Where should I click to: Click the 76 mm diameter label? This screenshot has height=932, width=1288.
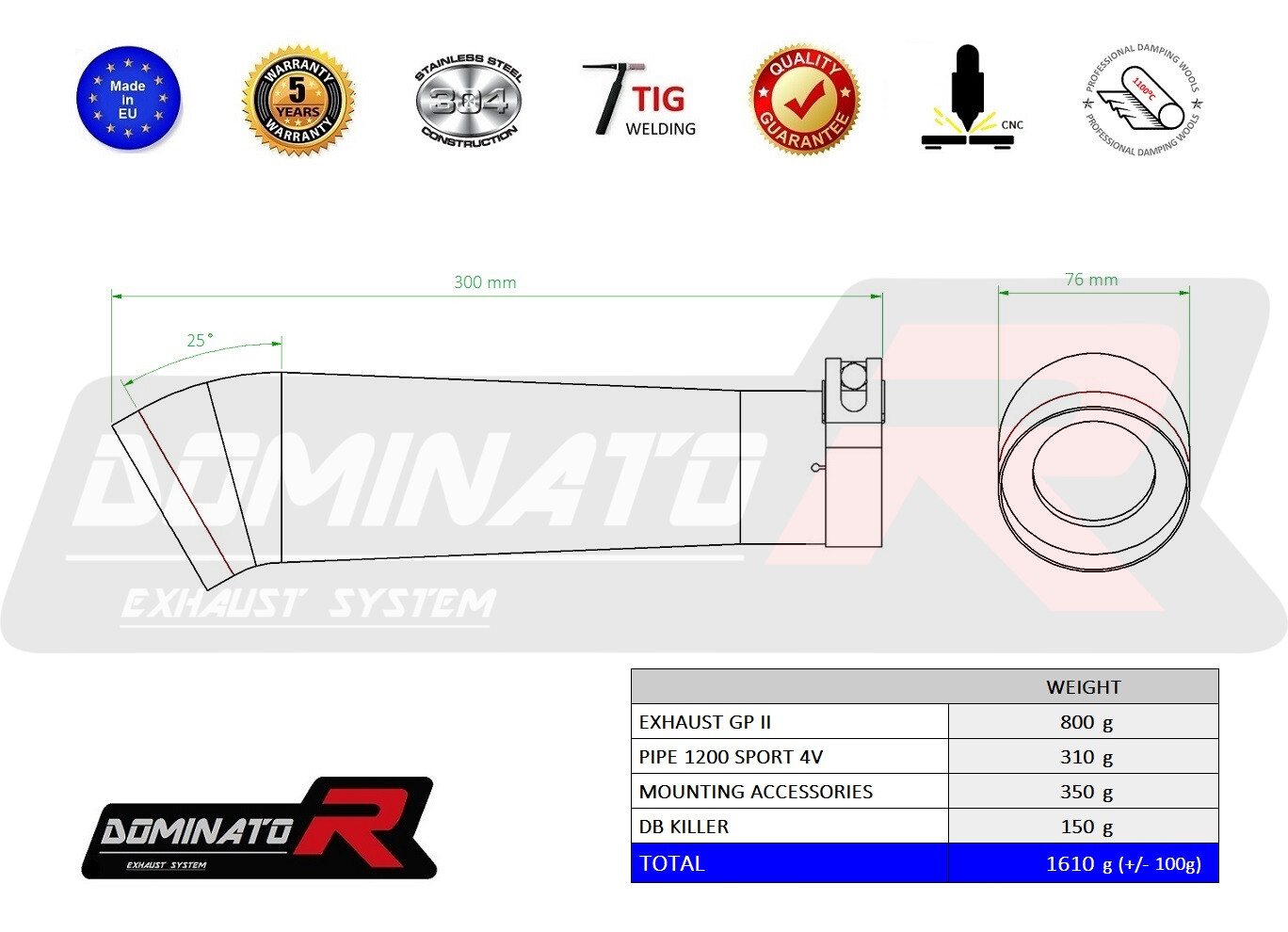[x=1091, y=280]
